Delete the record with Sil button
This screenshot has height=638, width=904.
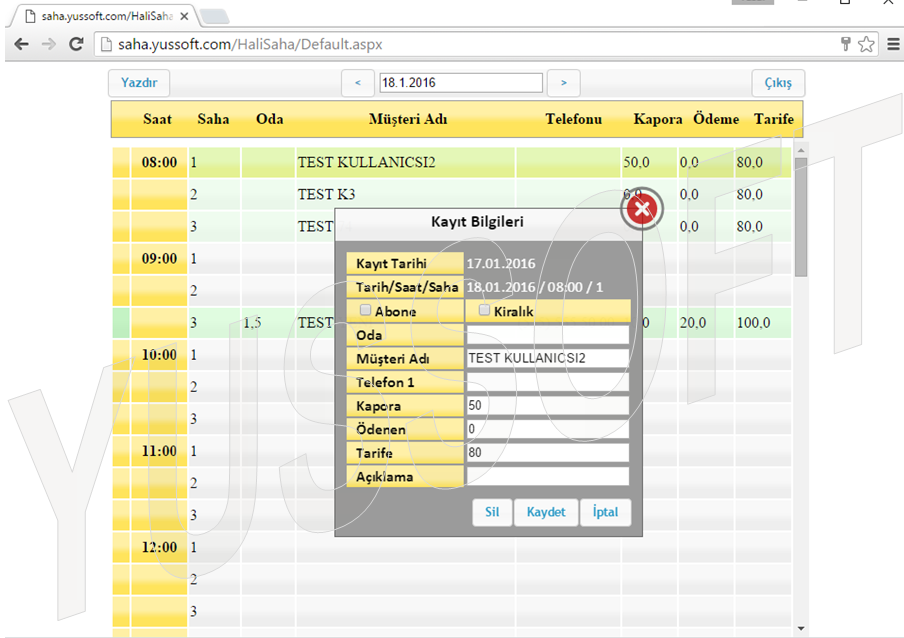click(x=492, y=512)
